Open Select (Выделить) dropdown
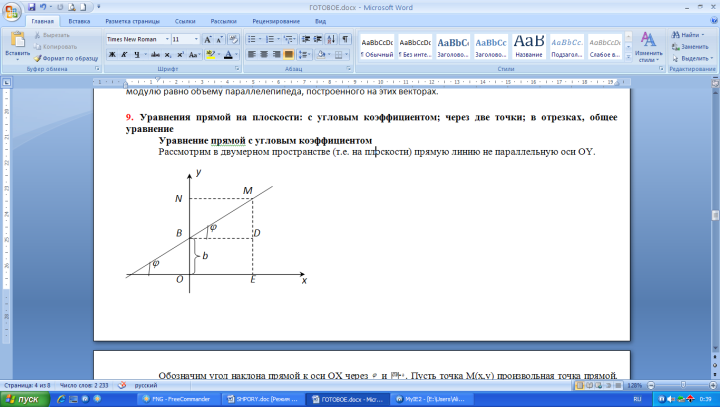Screen dimensions: 720x407 coord(692,58)
